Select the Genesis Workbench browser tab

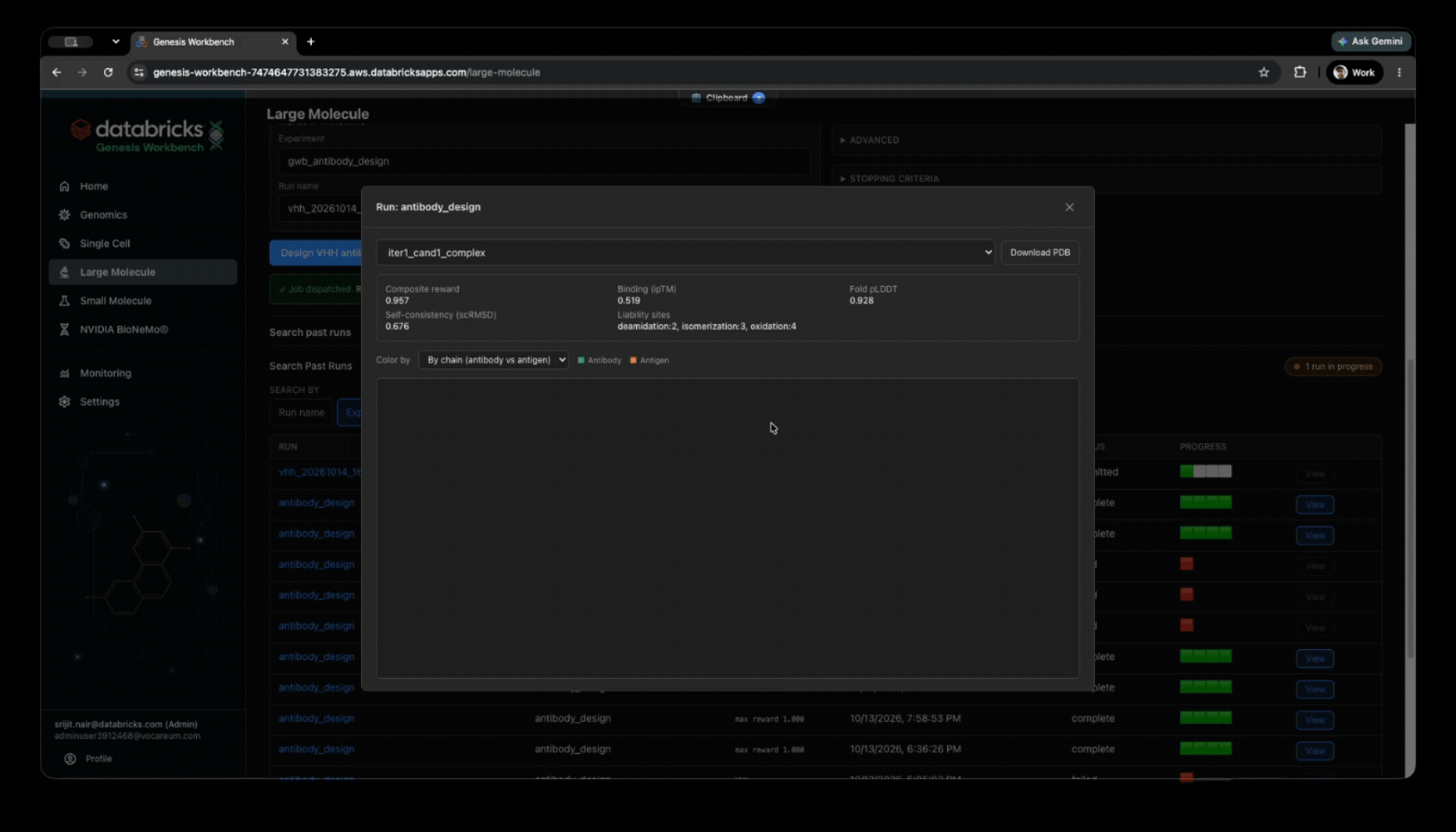click(x=213, y=42)
